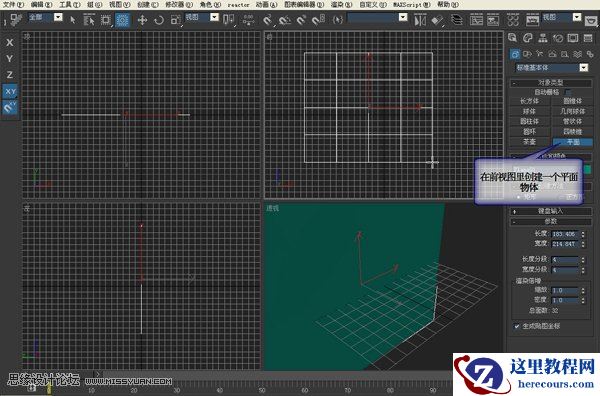Select Space Warps category icon
Screen dimensions: 600x396
[577, 54]
